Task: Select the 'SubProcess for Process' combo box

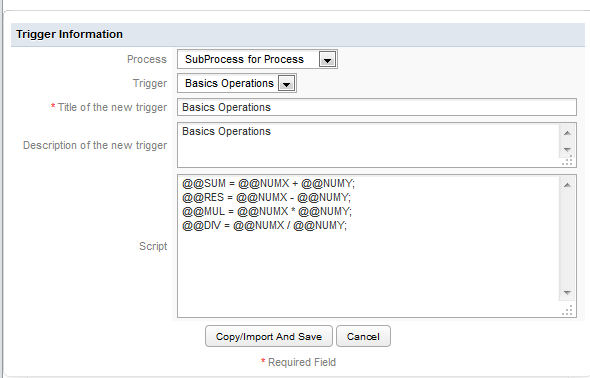Action: point(257,59)
